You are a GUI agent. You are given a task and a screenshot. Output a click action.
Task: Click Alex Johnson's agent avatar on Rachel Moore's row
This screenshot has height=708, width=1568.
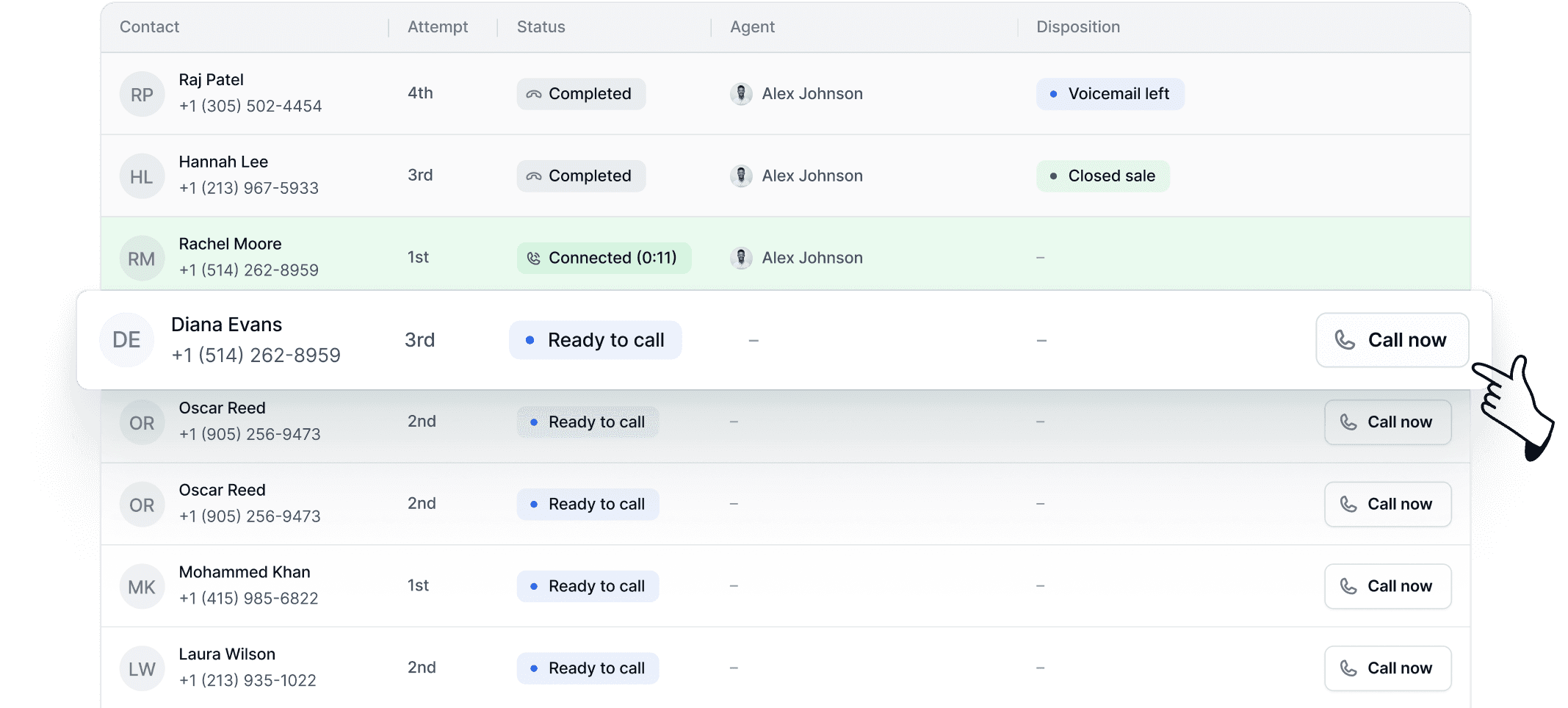pos(742,258)
